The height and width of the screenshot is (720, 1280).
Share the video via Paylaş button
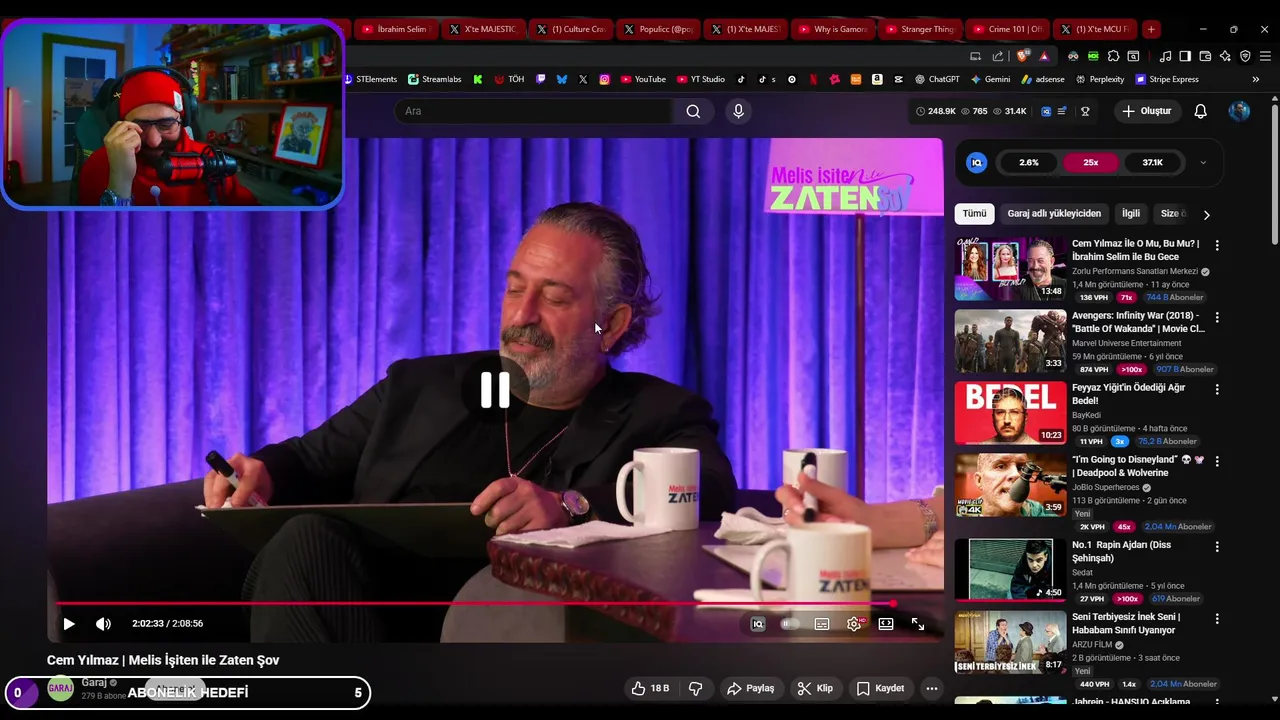(751, 688)
